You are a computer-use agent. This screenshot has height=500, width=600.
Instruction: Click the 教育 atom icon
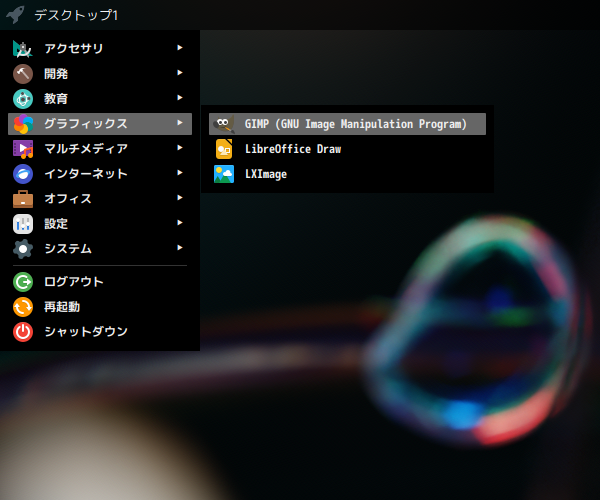[x=23, y=99]
